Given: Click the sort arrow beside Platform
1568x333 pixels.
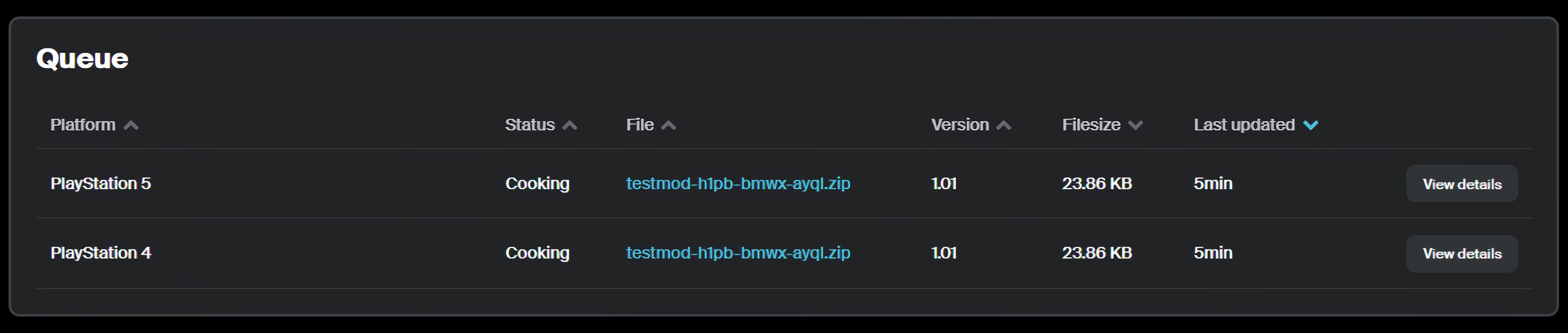Looking at the screenshot, I should (131, 125).
